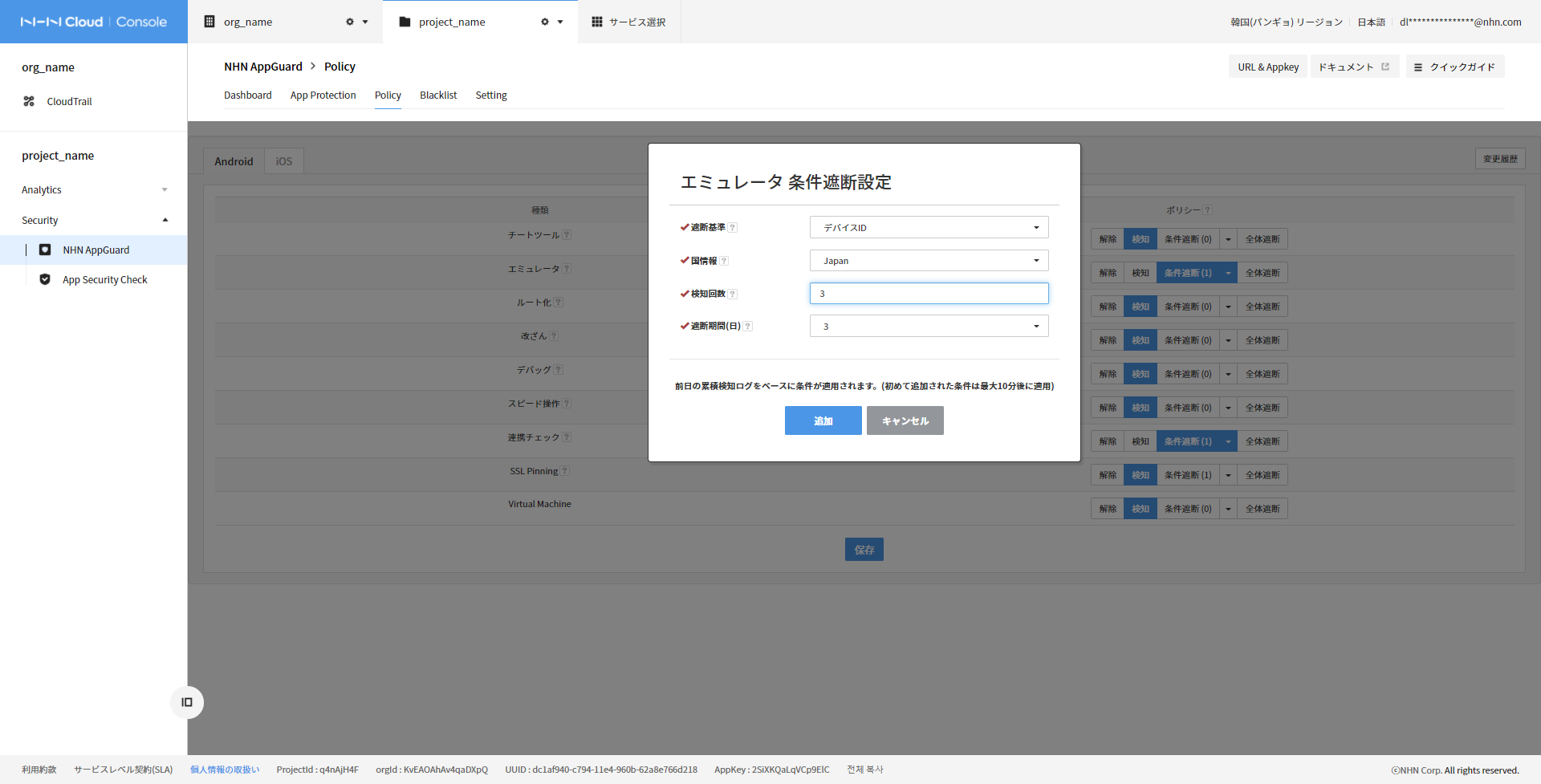
Task: Switch to the Blacklist tab
Action: pyautogui.click(x=438, y=95)
